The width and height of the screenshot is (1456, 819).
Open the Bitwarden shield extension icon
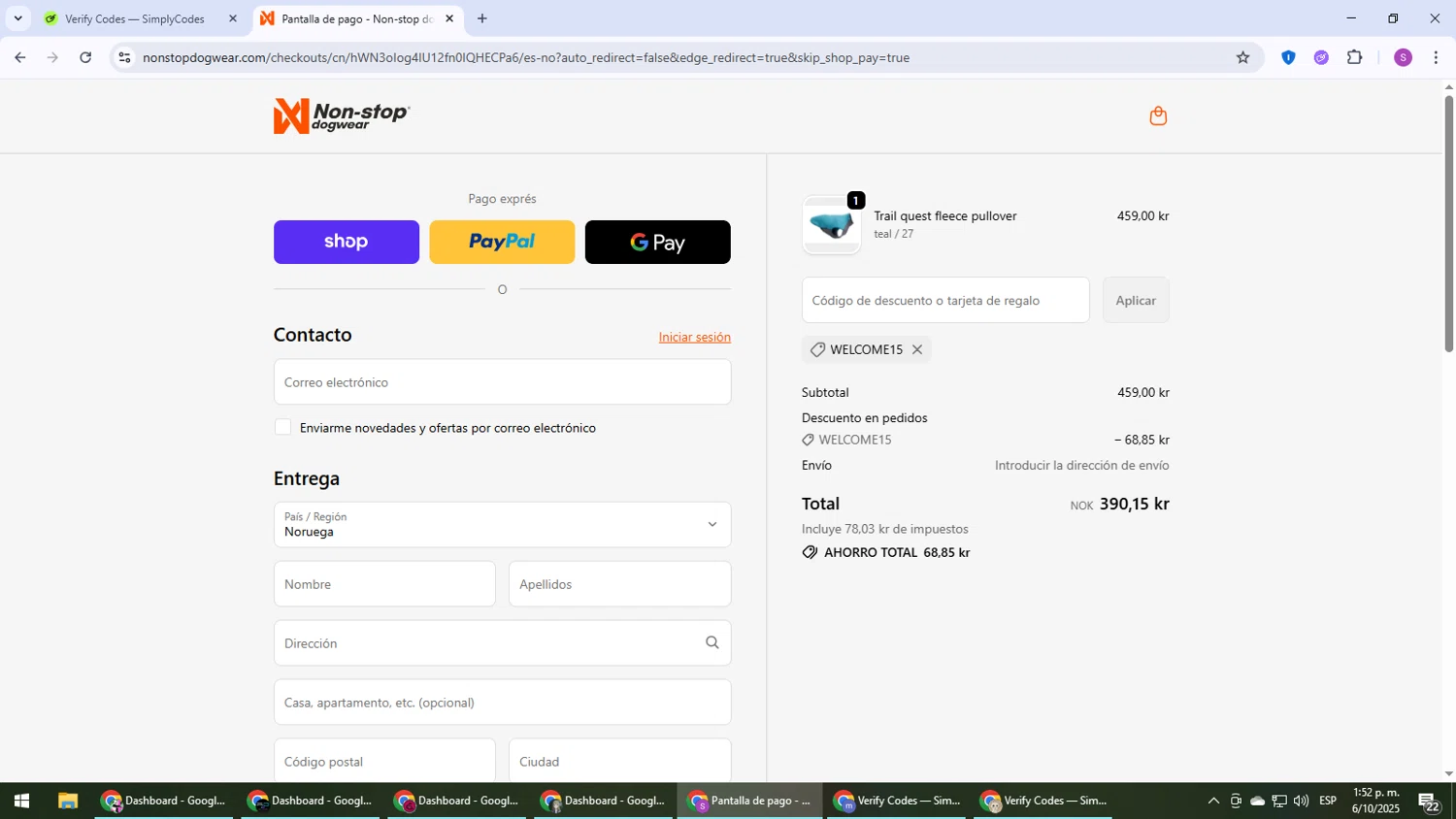(1288, 57)
